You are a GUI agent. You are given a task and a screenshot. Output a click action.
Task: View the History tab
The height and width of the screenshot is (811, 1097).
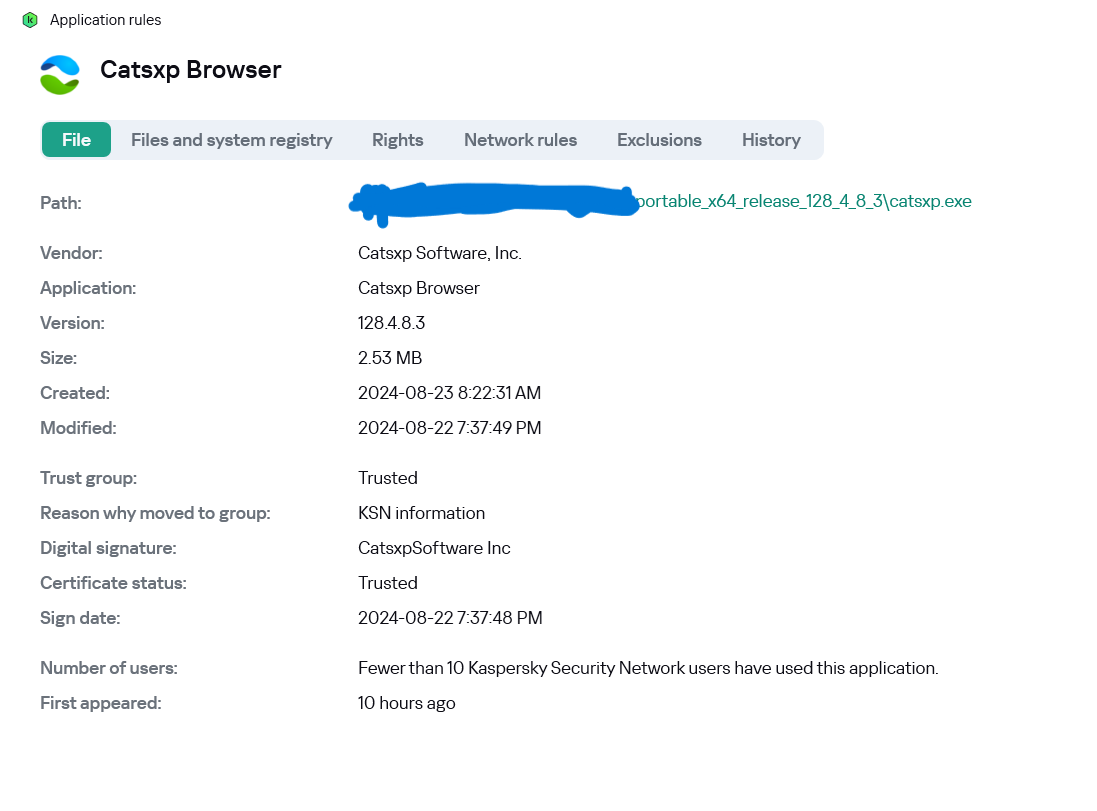771,140
